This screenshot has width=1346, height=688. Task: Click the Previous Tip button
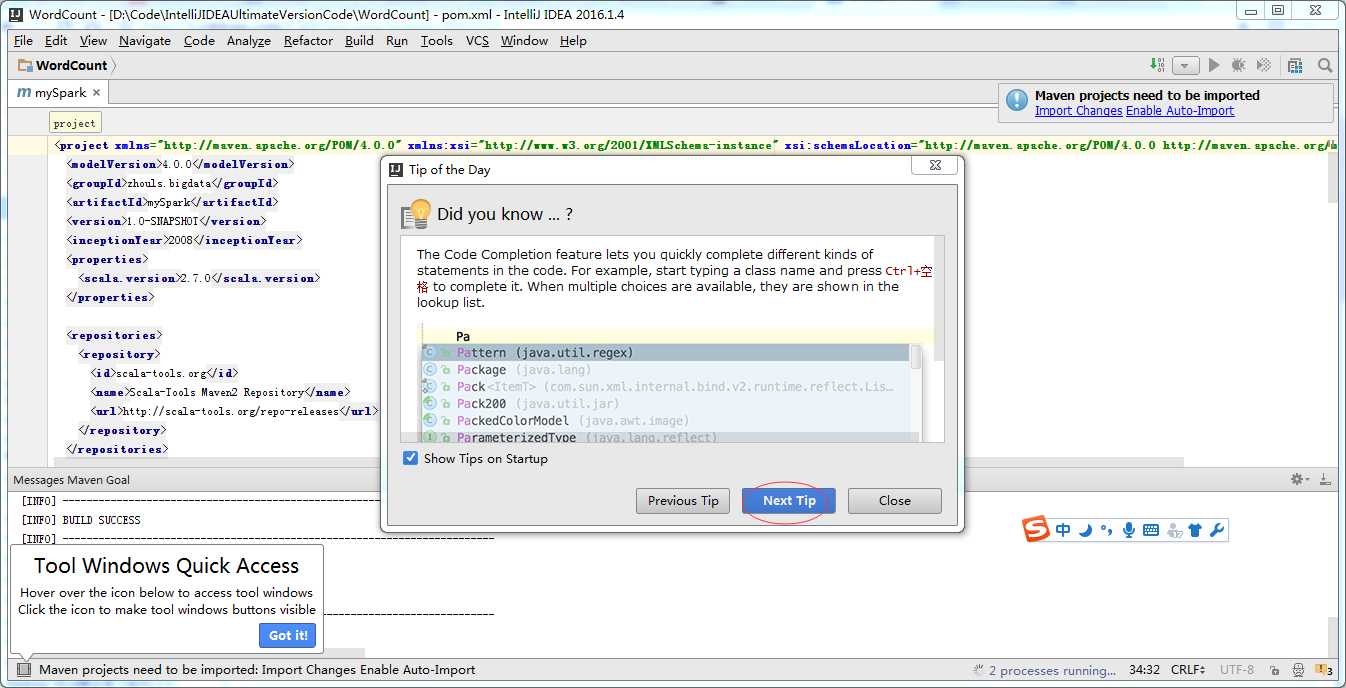683,501
